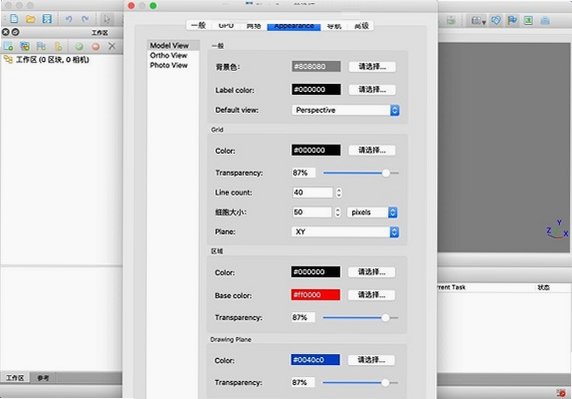
Task: Click 请选择 button for Drawing Plane Color
Action: 371,360
